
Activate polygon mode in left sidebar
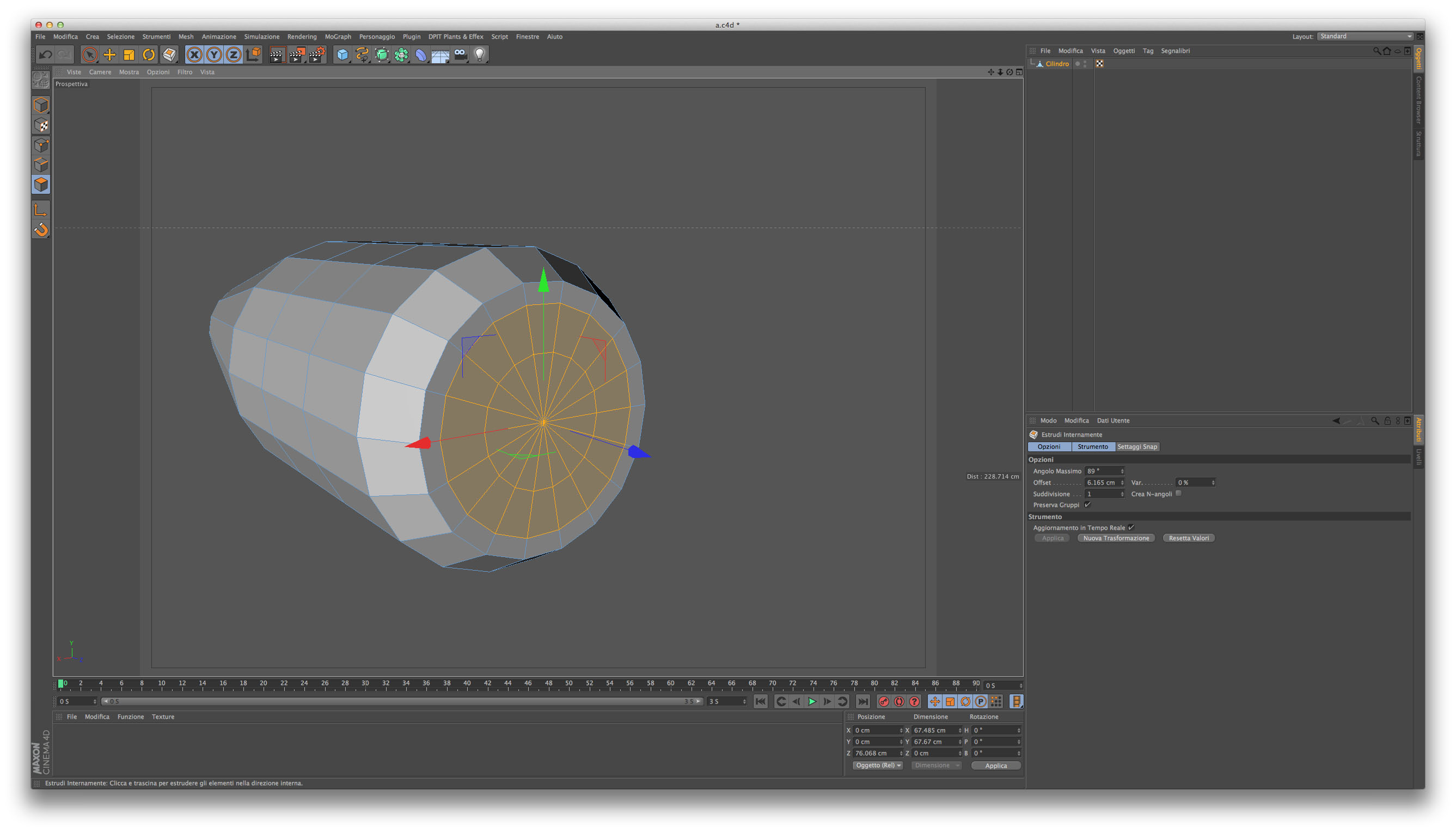(x=41, y=185)
